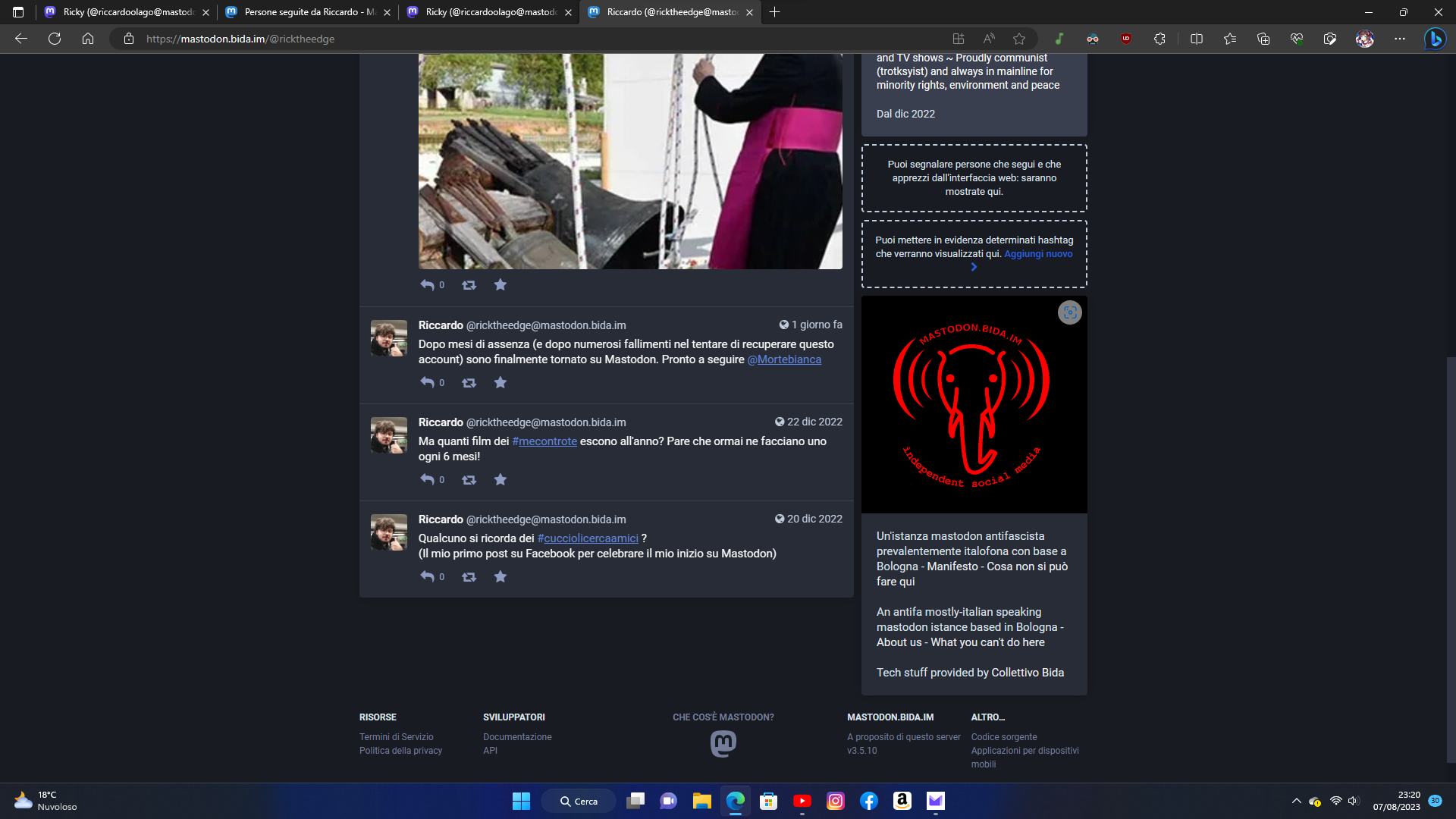Reply to the bell photo post
Screen dimensions: 1456x819
428,285
